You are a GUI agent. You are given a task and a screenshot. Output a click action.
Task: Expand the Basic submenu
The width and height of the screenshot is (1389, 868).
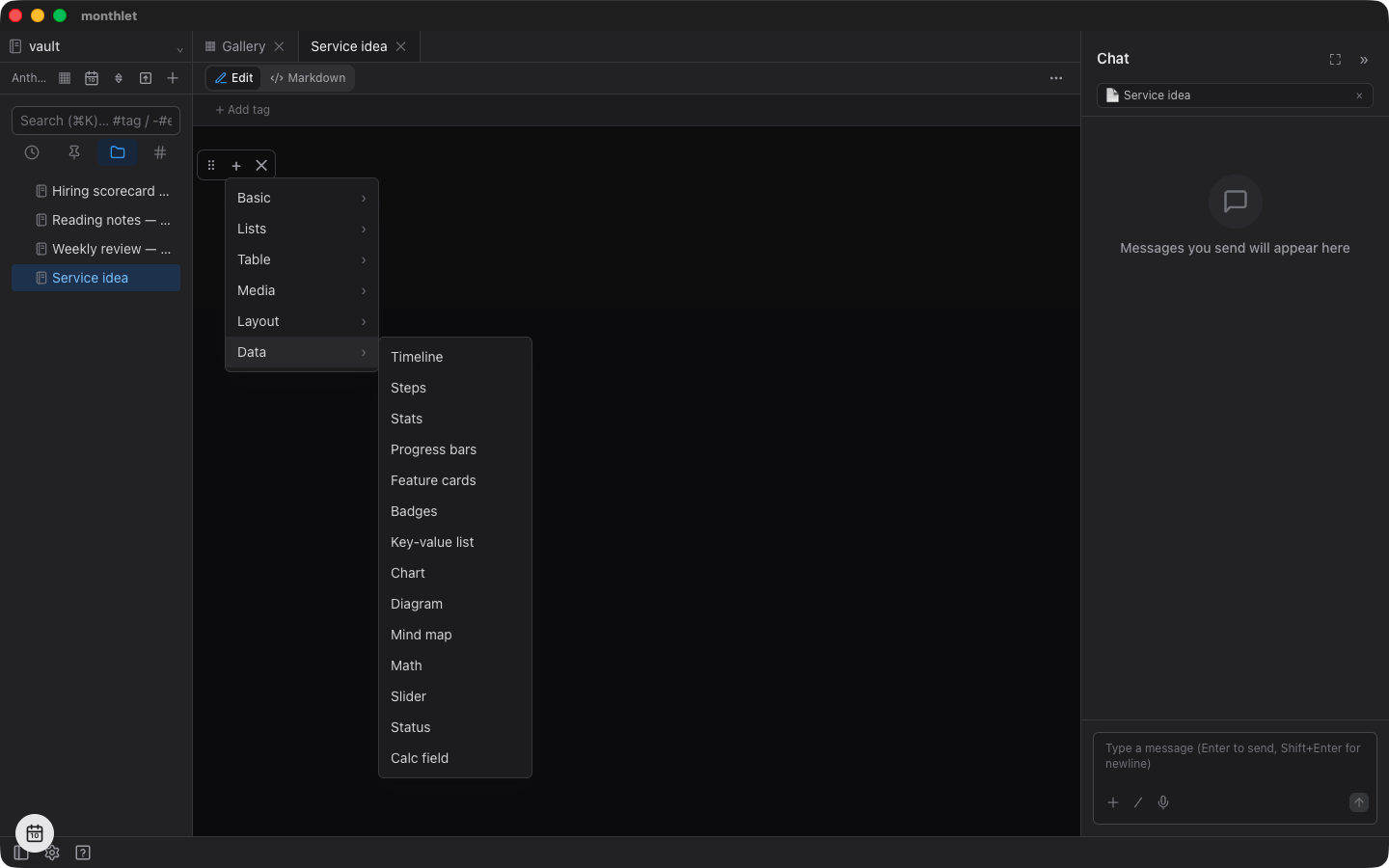(x=302, y=198)
